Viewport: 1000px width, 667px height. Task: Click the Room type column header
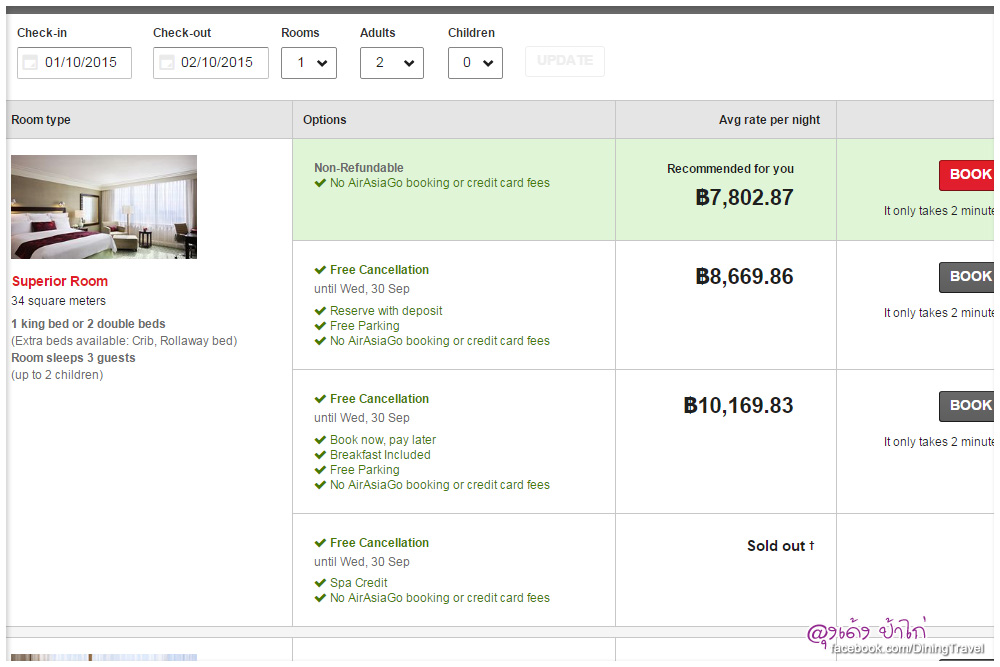pos(41,120)
